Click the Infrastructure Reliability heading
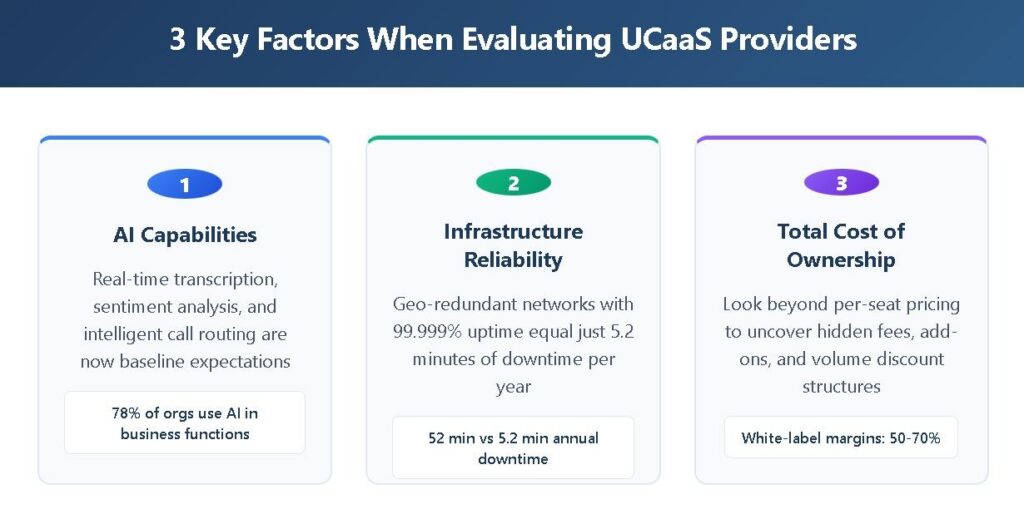Viewport: 1024px width, 519px height. pyautogui.click(x=513, y=245)
